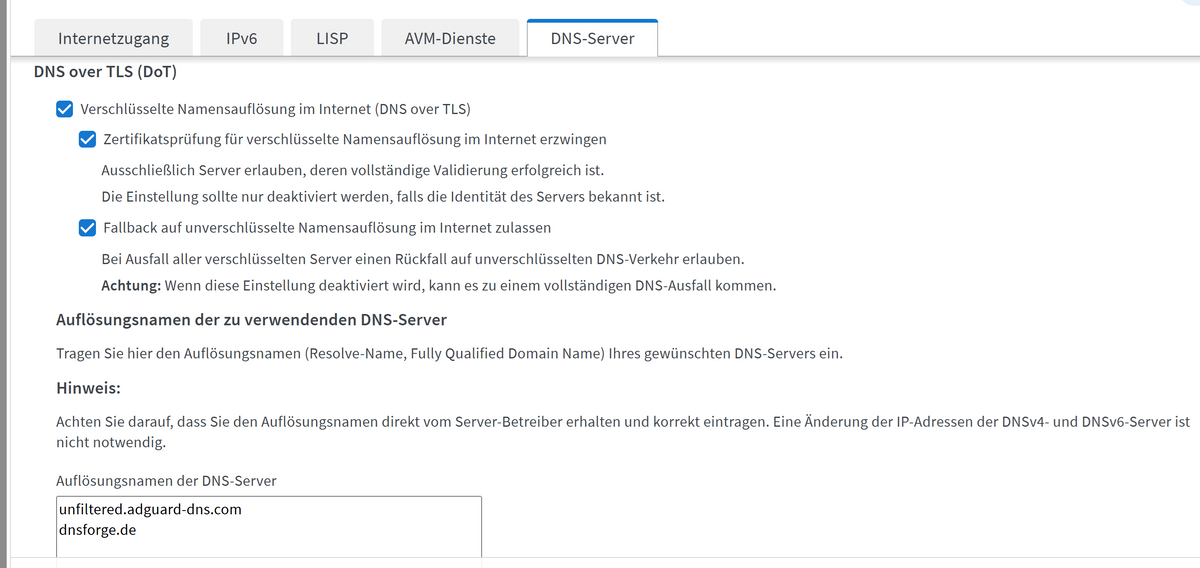Click the active DNS-Server tab

(592, 39)
